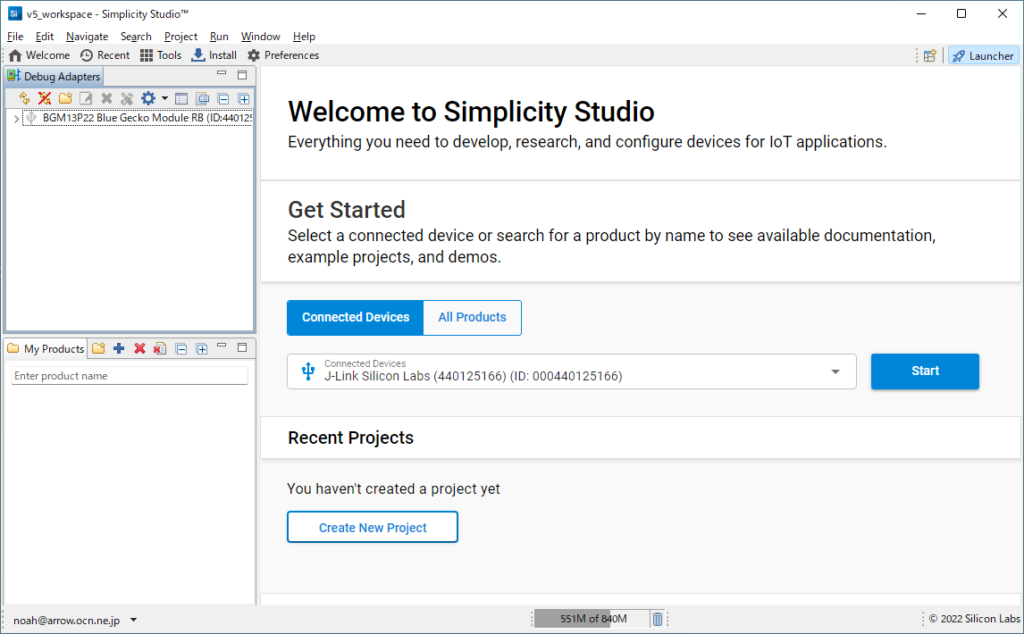Click the Create New Project button
The image size is (1024, 634).
pos(372,527)
